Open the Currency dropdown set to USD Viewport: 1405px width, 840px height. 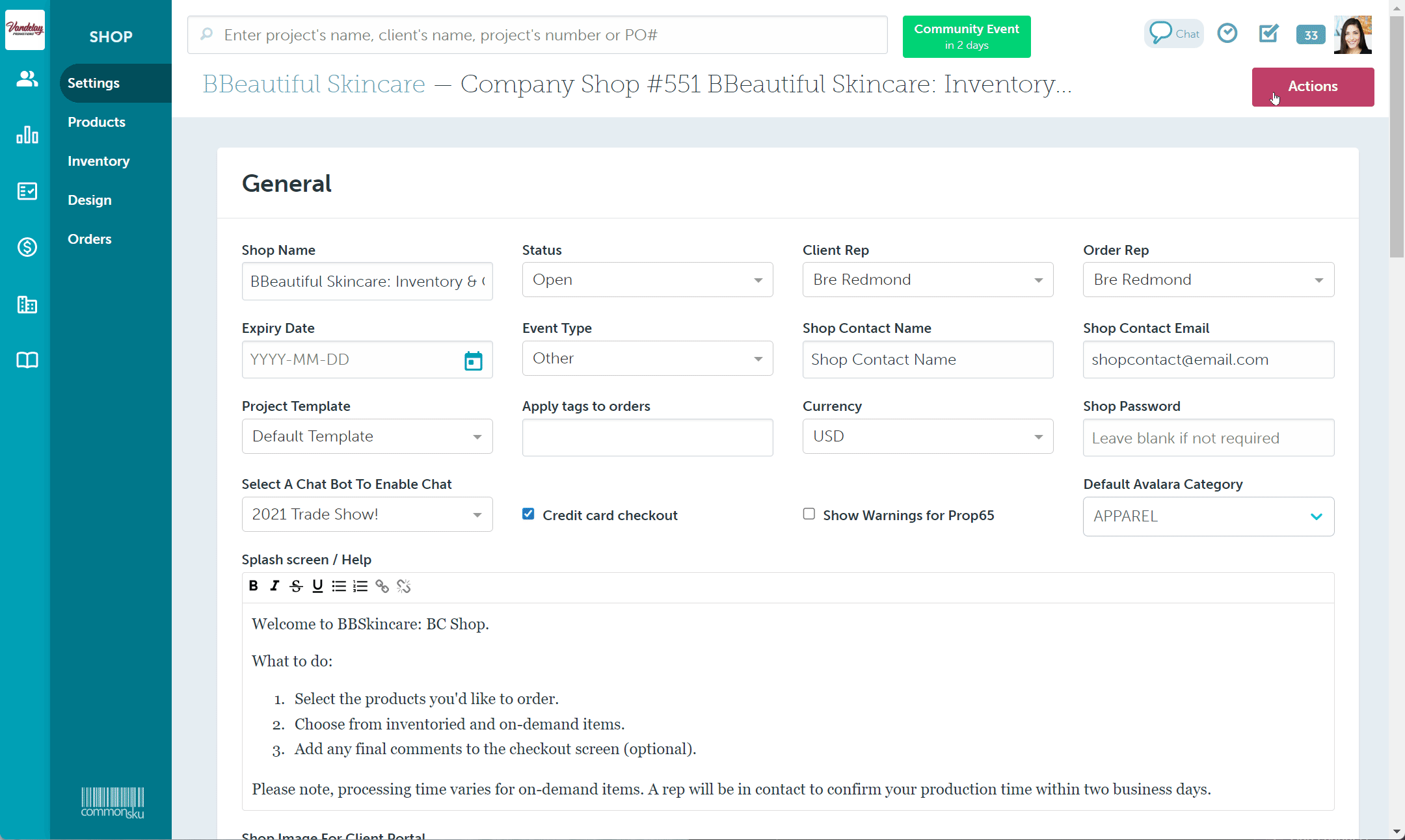tap(928, 436)
